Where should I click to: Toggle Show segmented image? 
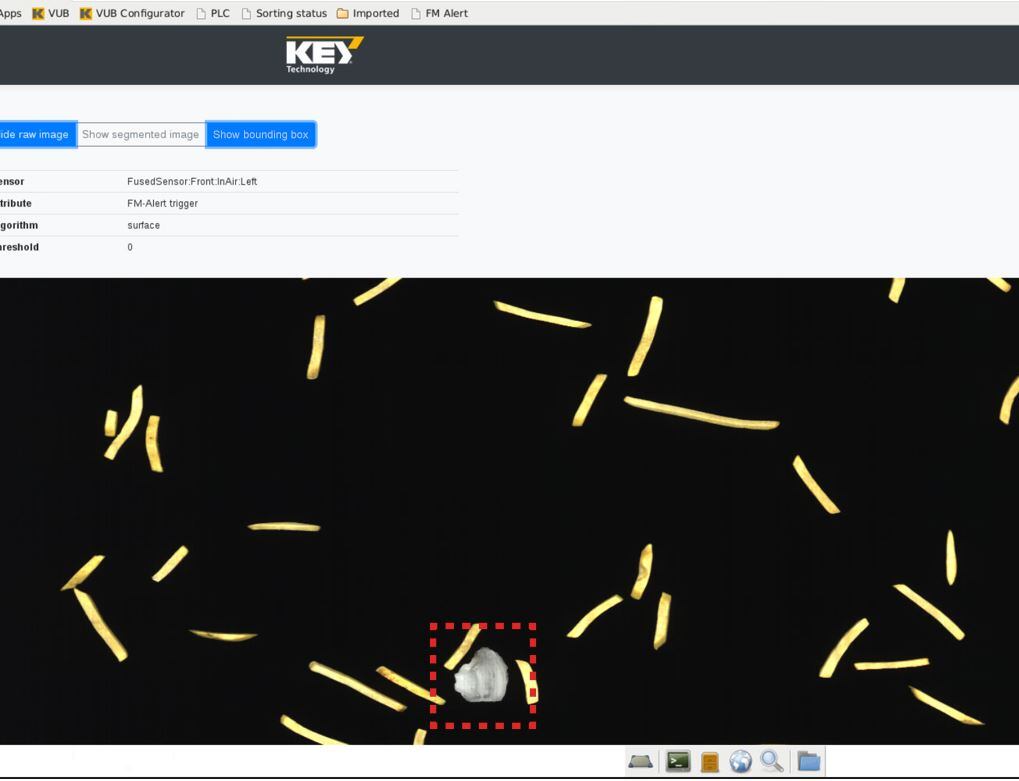coord(141,135)
